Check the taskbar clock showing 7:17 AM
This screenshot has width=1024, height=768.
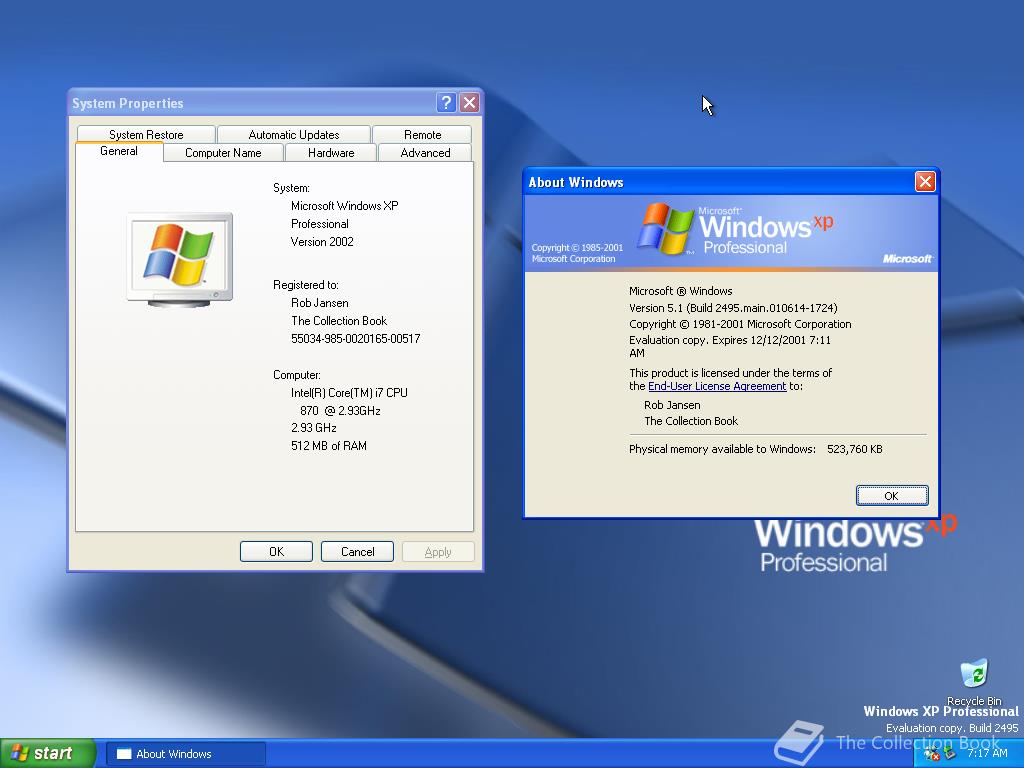[x=987, y=753]
